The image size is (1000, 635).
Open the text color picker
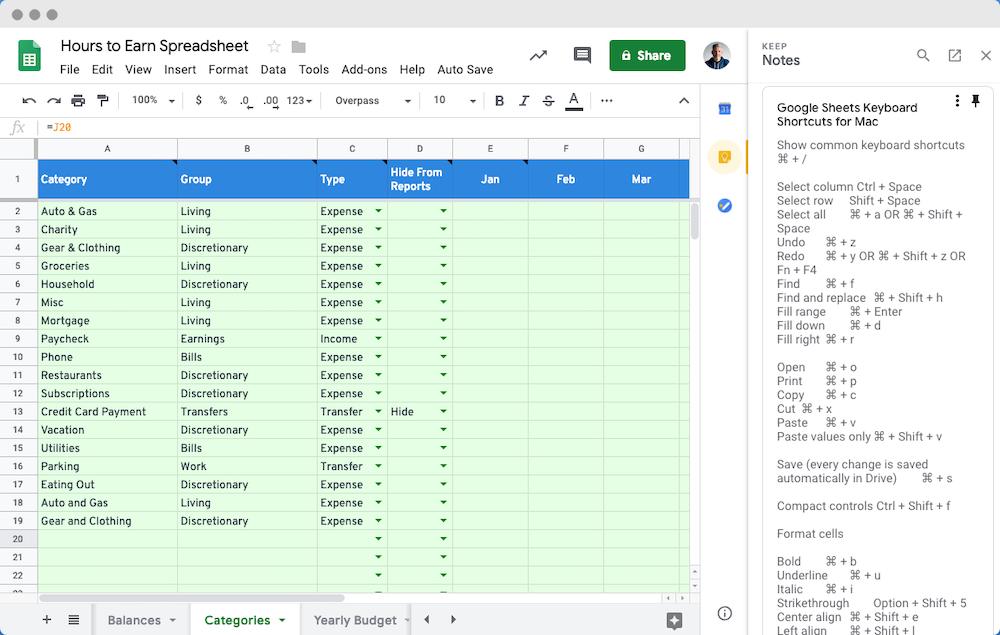pyautogui.click(x=573, y=101)
